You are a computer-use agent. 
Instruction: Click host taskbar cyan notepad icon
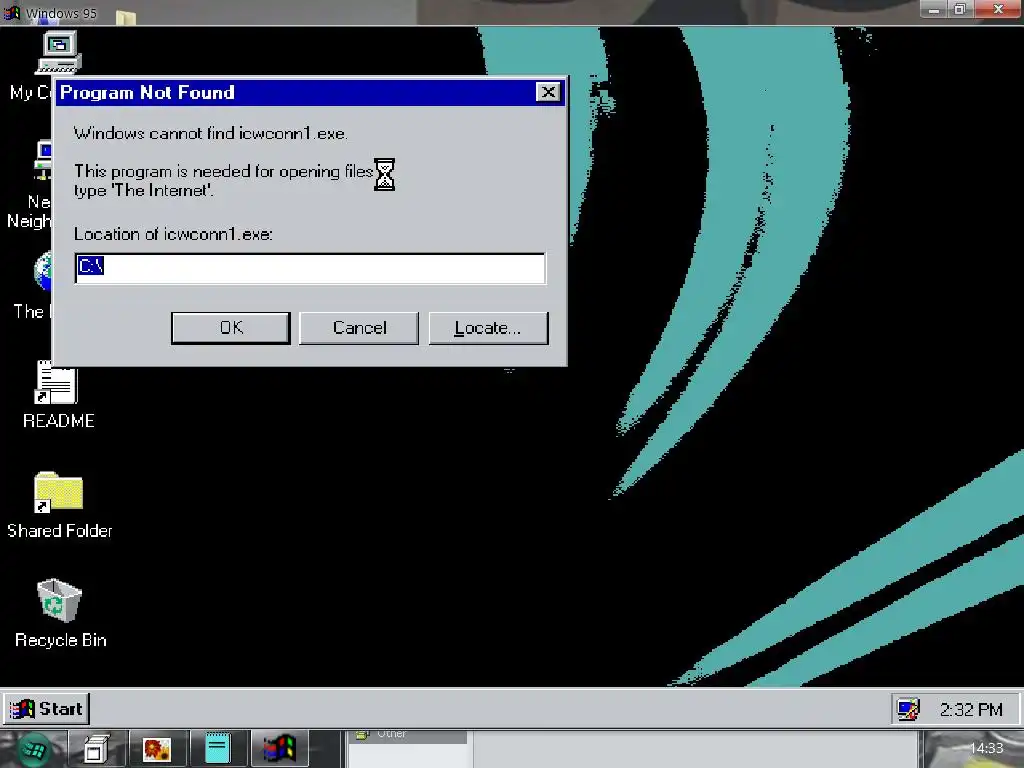(x=217, y=749)
